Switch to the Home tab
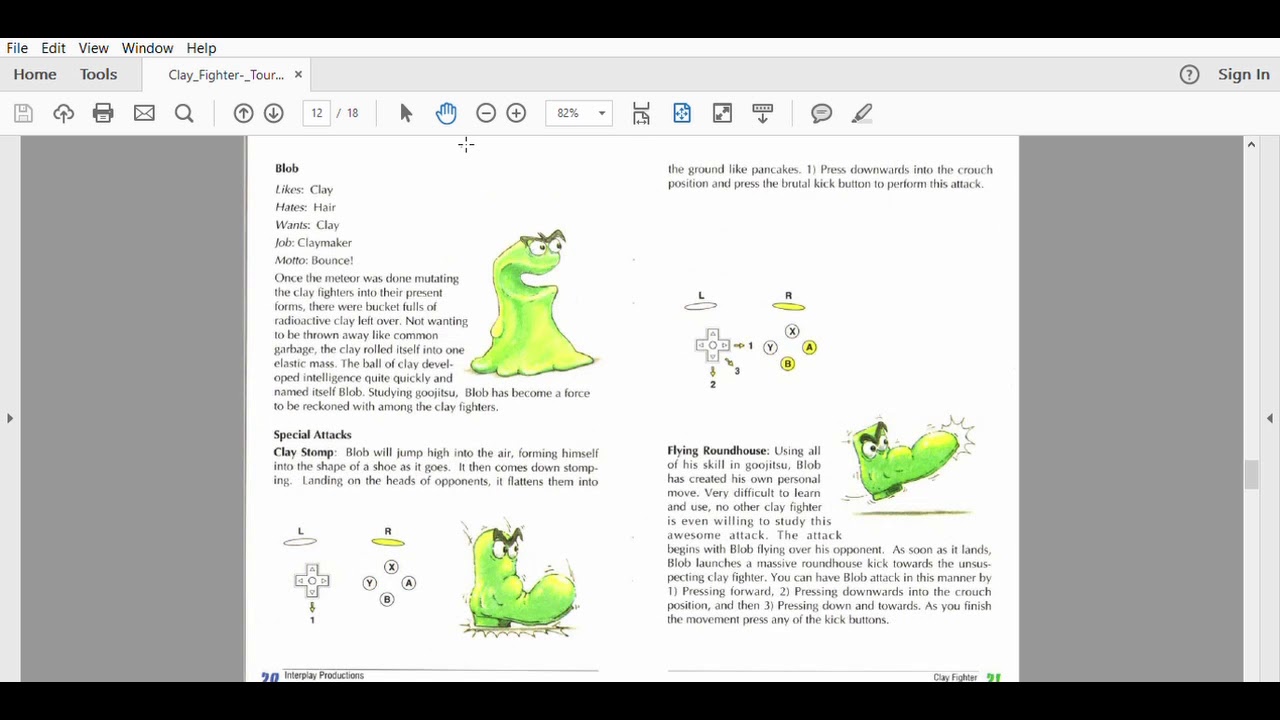Screen dimensions: 1280x720 [x=35, y=74]
